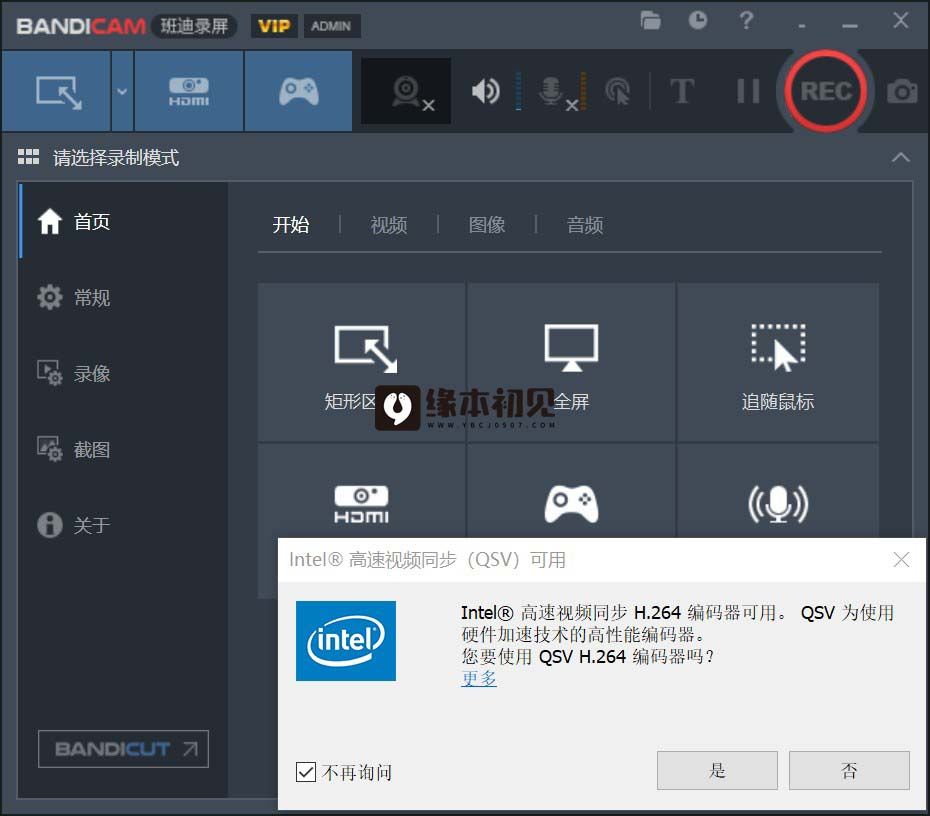This screenshot has width=930, height=816.
Task: Switch to the 视频 tab
Action: [x=388, y=225]
